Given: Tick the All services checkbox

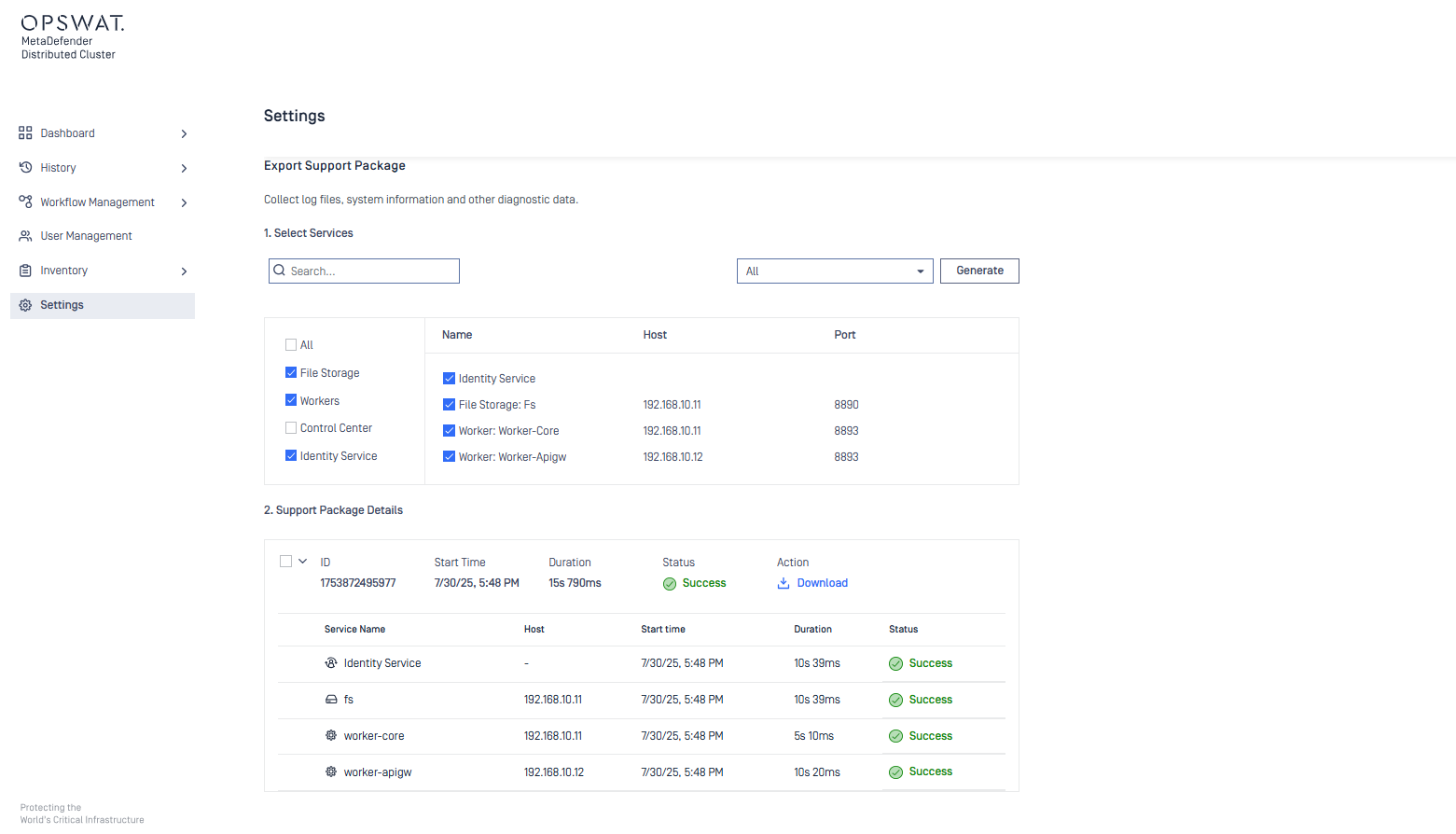Looking at the screenshot, I should pos(291,344).
